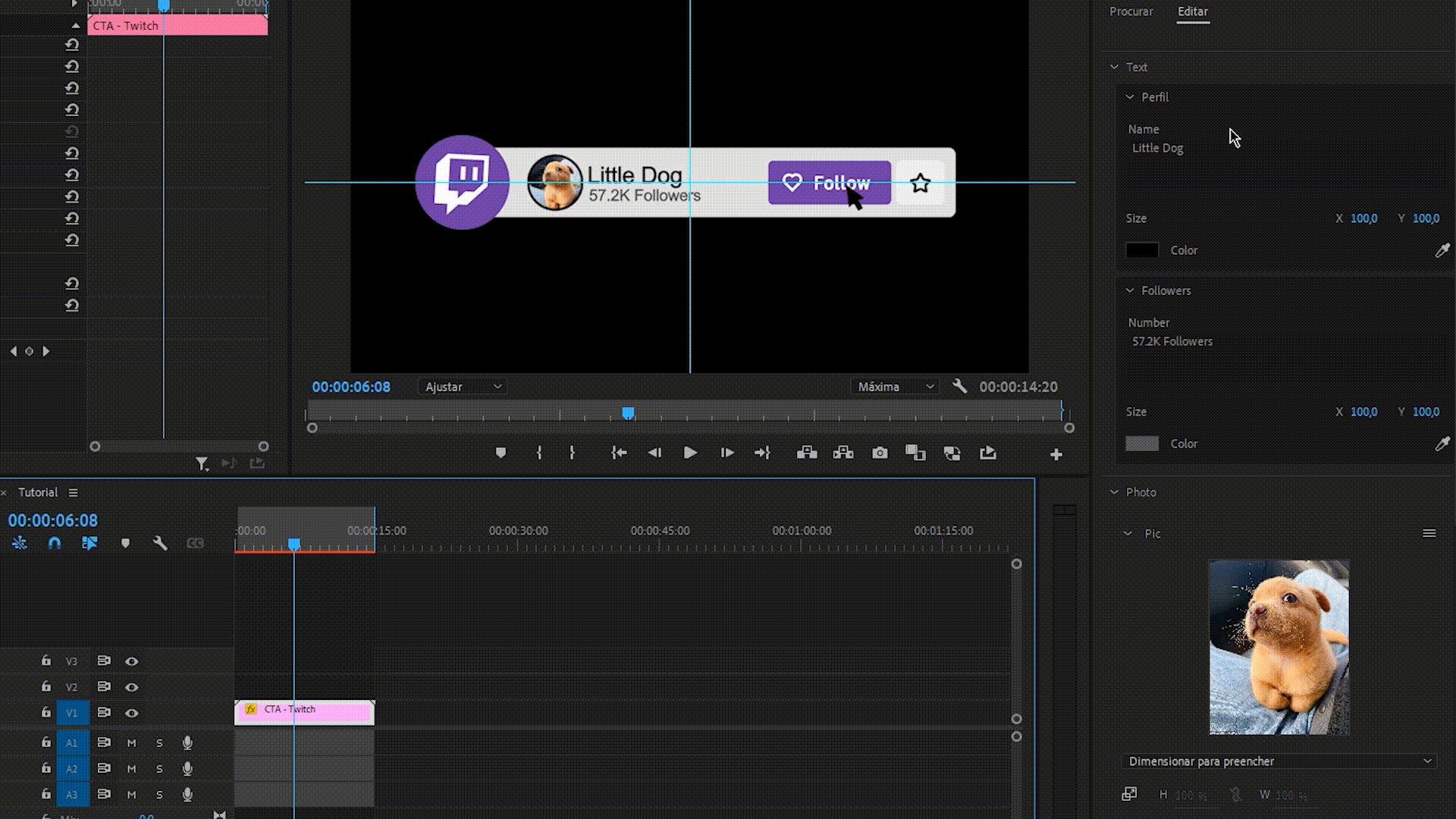Toggle Snap magnet icon in timeline
1456x819 pixels.
click(54, 543)
